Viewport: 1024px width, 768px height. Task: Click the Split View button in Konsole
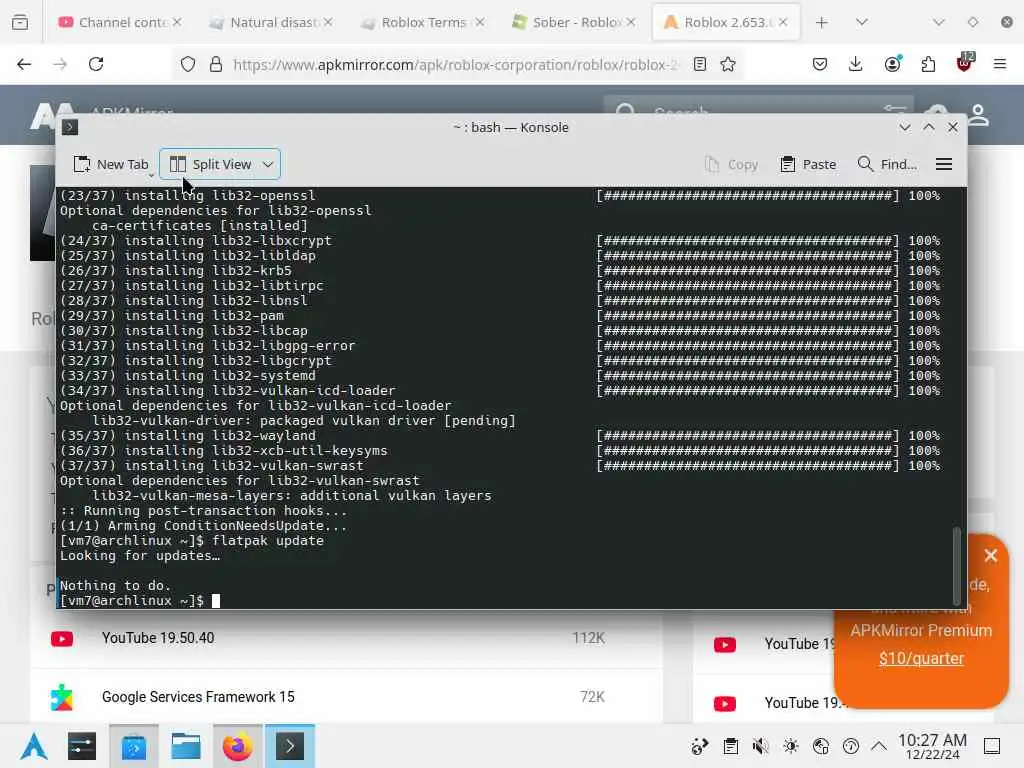[x=210, y=165]
